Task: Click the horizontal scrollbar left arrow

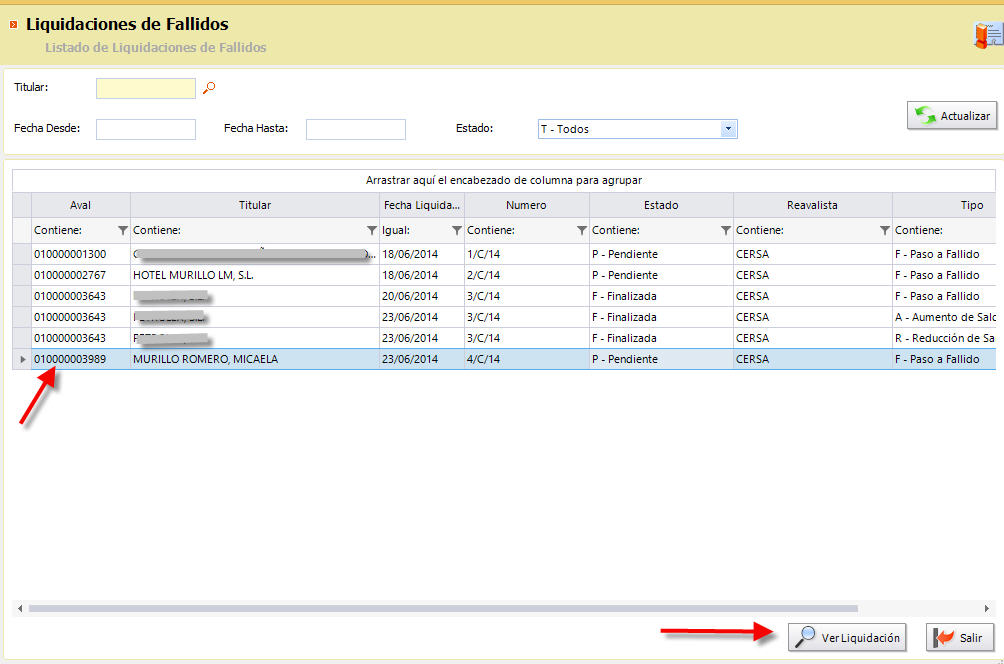Action: [x=20, y=608]
